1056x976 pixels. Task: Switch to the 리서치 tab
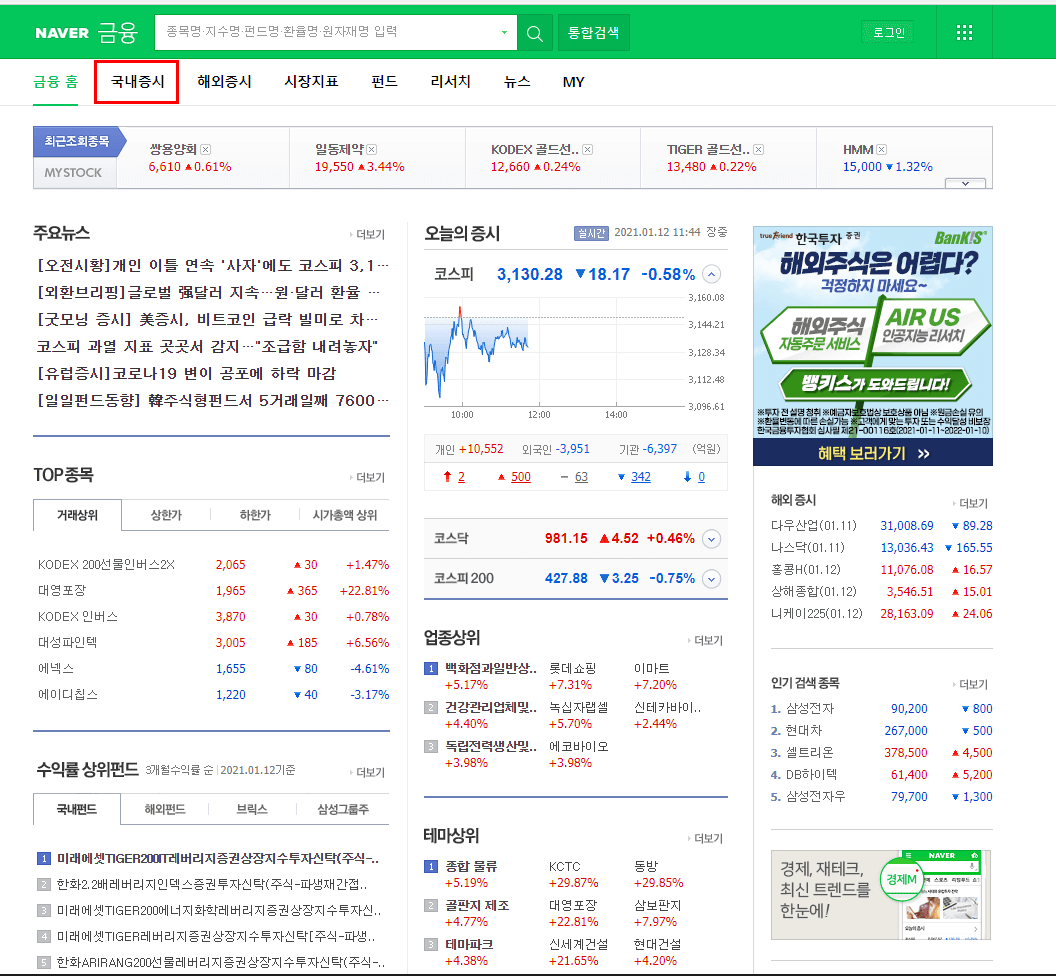click(451, 82)
